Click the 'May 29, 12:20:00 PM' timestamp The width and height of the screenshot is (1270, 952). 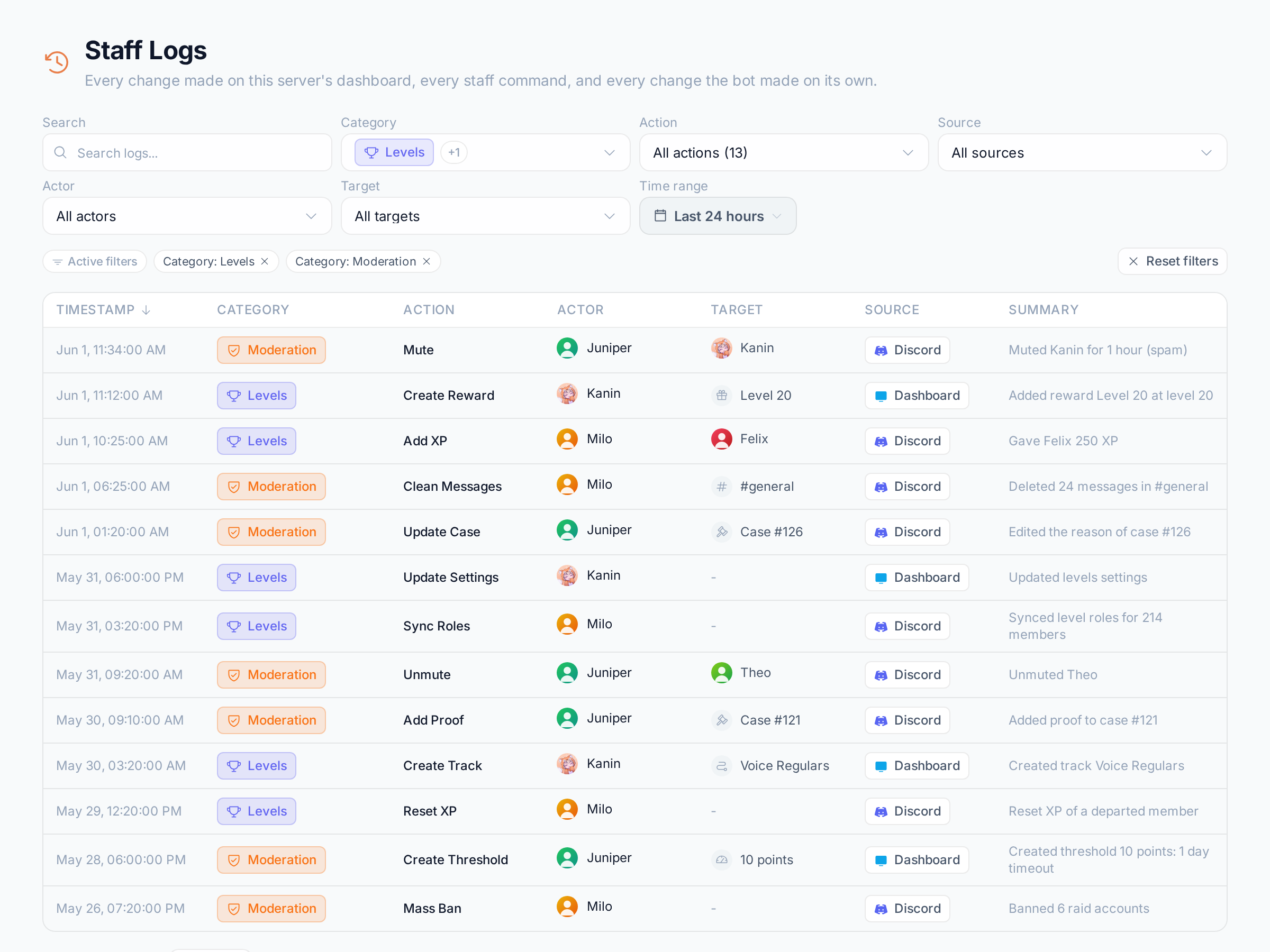[x=119, y=811]
